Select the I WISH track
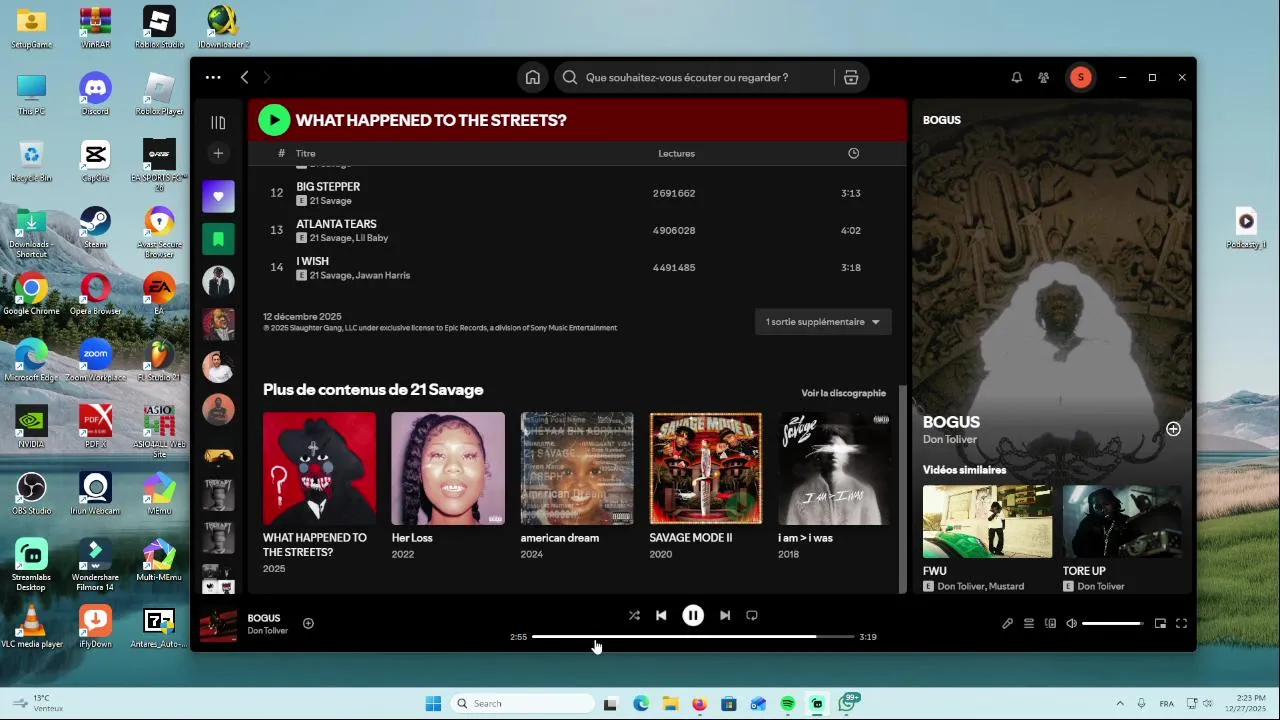 (577, 267)
